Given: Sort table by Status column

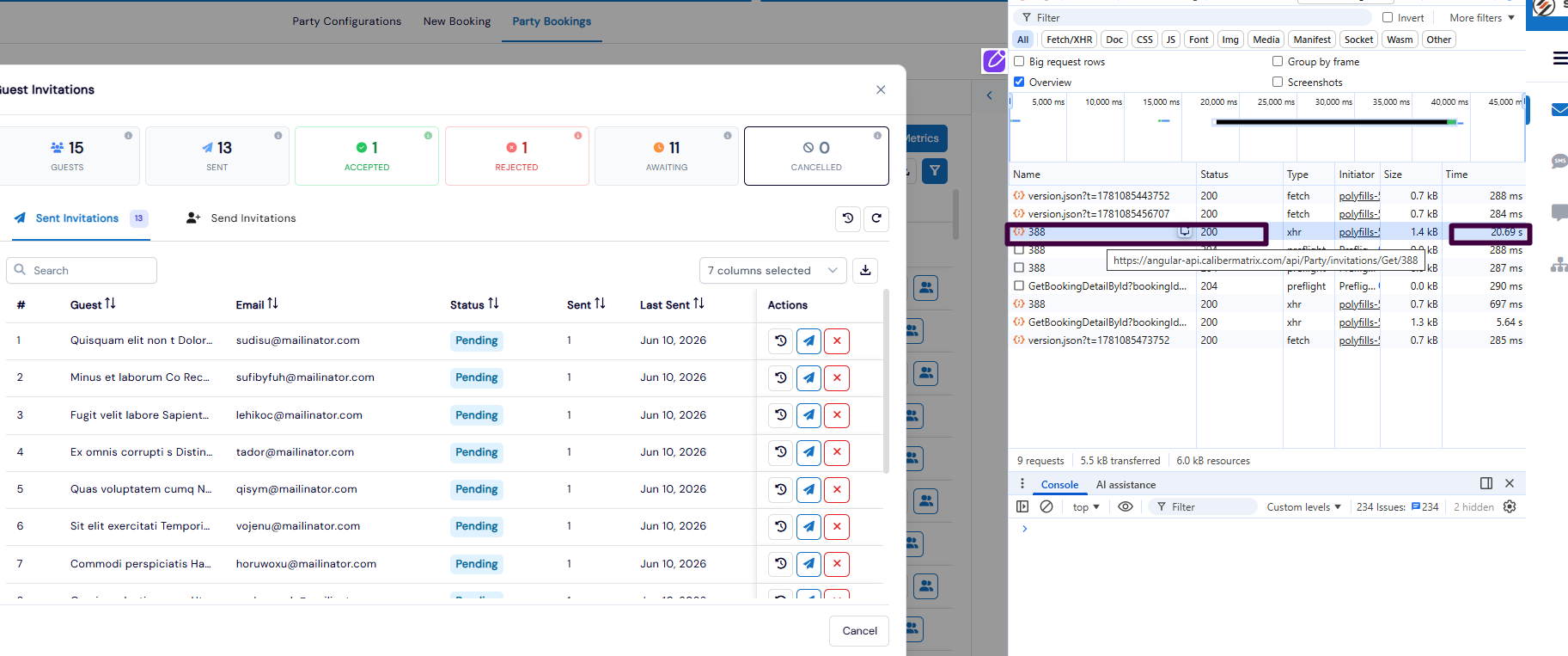Looking at the screenshot, I should point(474,304).
